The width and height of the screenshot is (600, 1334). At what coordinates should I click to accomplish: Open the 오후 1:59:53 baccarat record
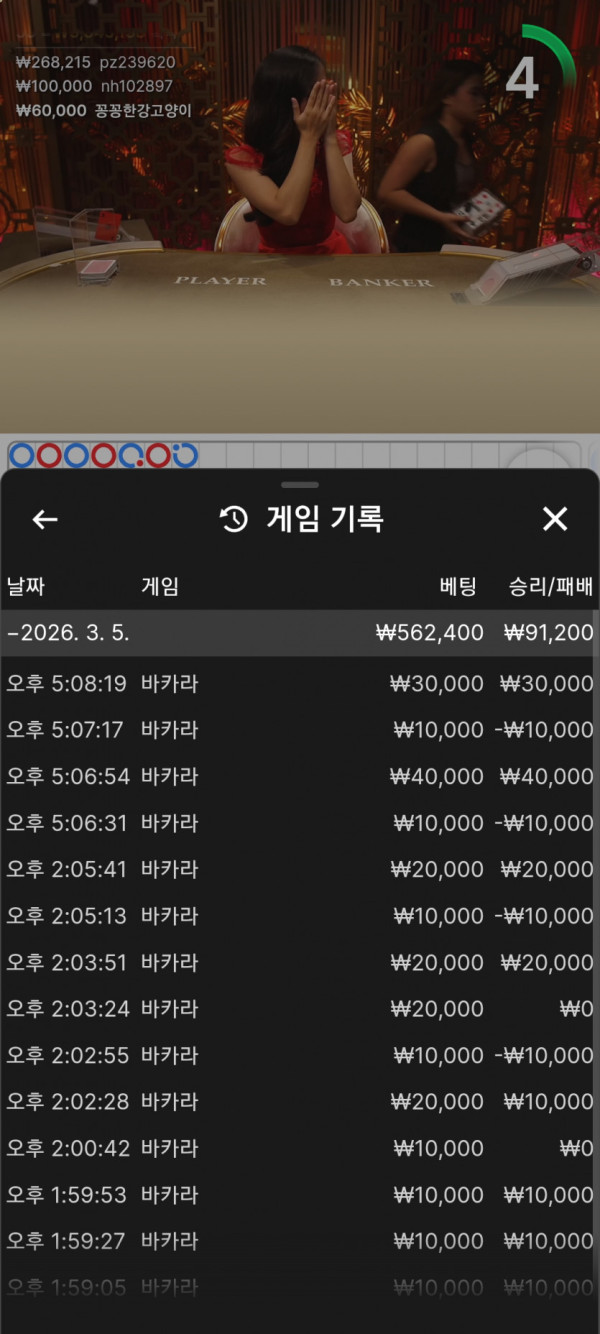pyautogui.click(x=300, y=1195)
